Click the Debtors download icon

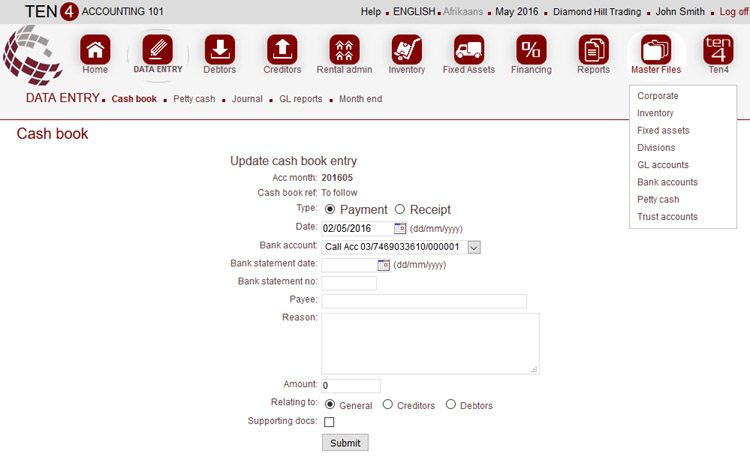tap(220, 49)
